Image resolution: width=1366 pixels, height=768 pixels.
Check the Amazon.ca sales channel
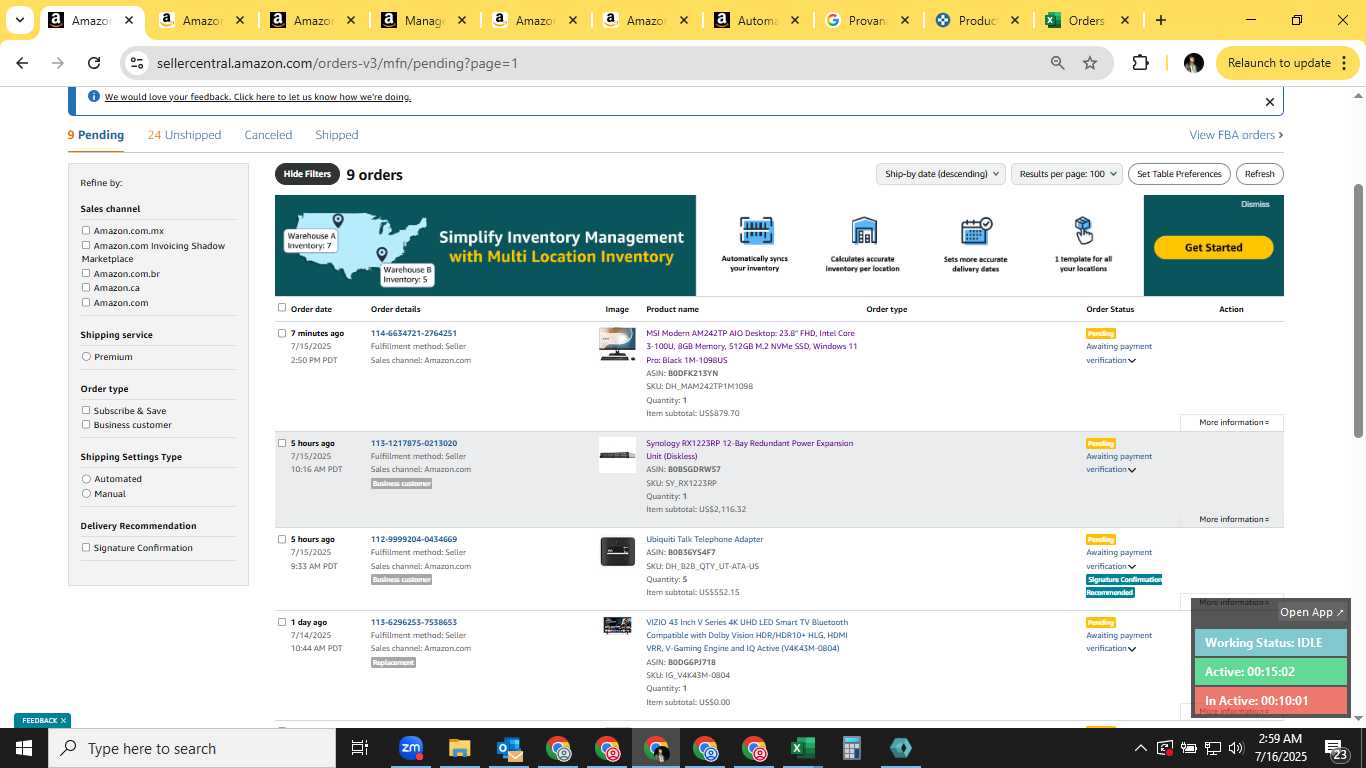[86, 287]
